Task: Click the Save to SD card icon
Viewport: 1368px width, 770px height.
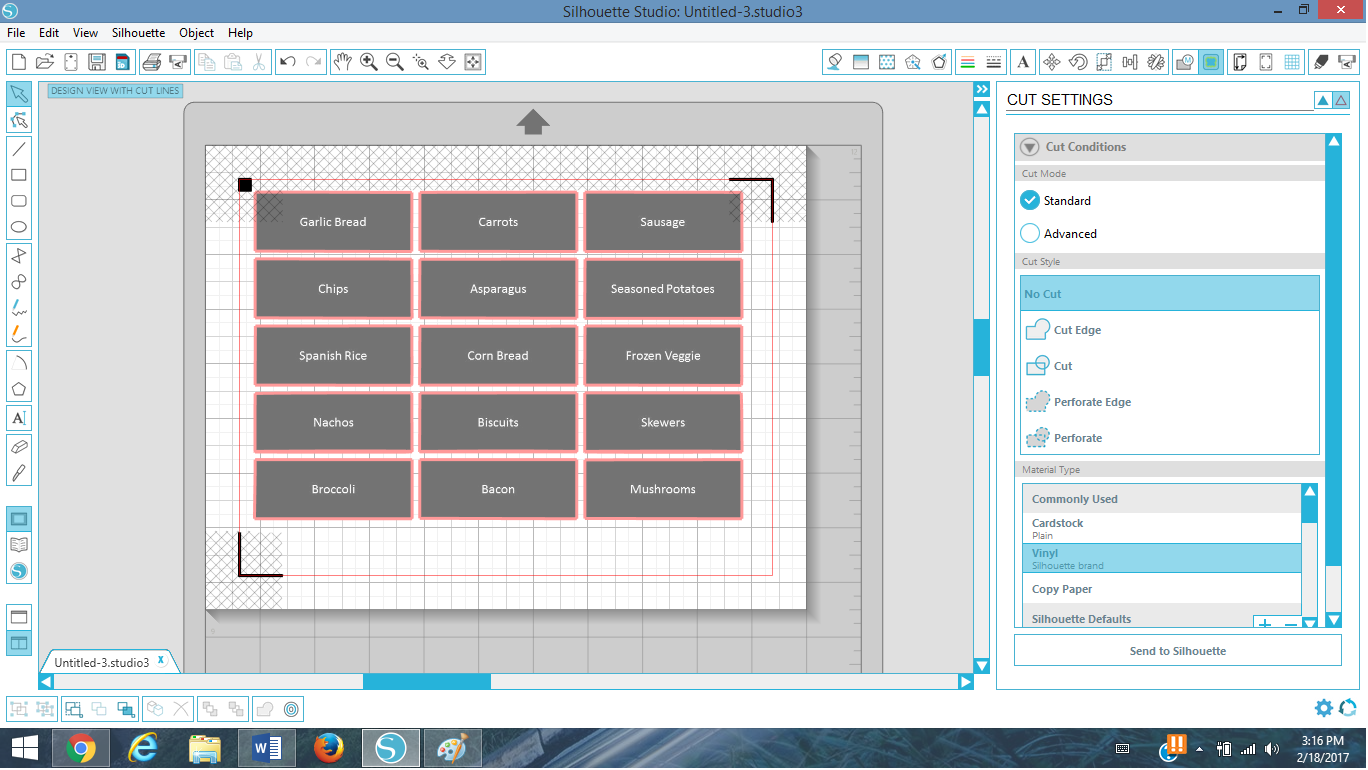Action: coord(122,62)
